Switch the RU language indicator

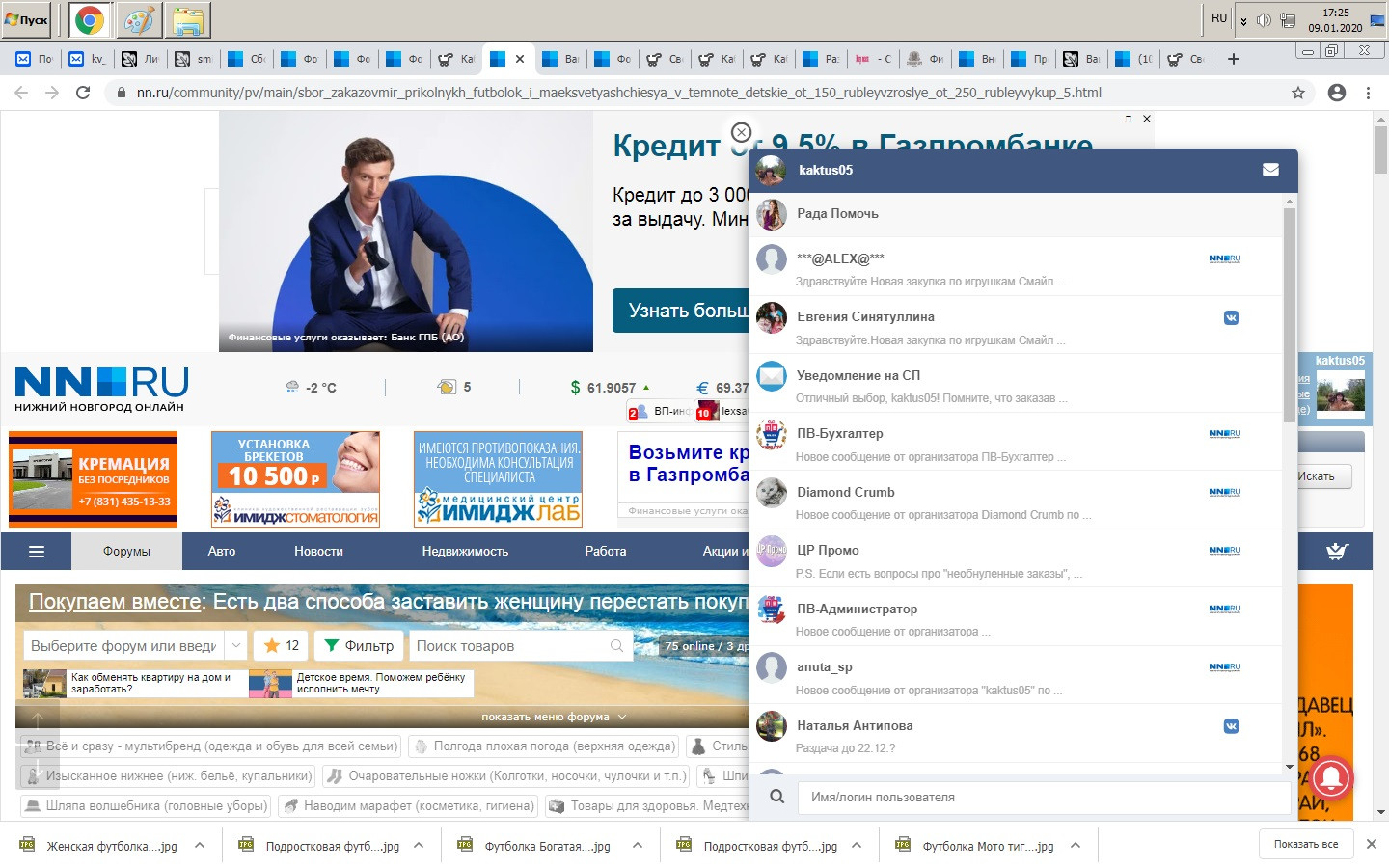pos(1219,18)
